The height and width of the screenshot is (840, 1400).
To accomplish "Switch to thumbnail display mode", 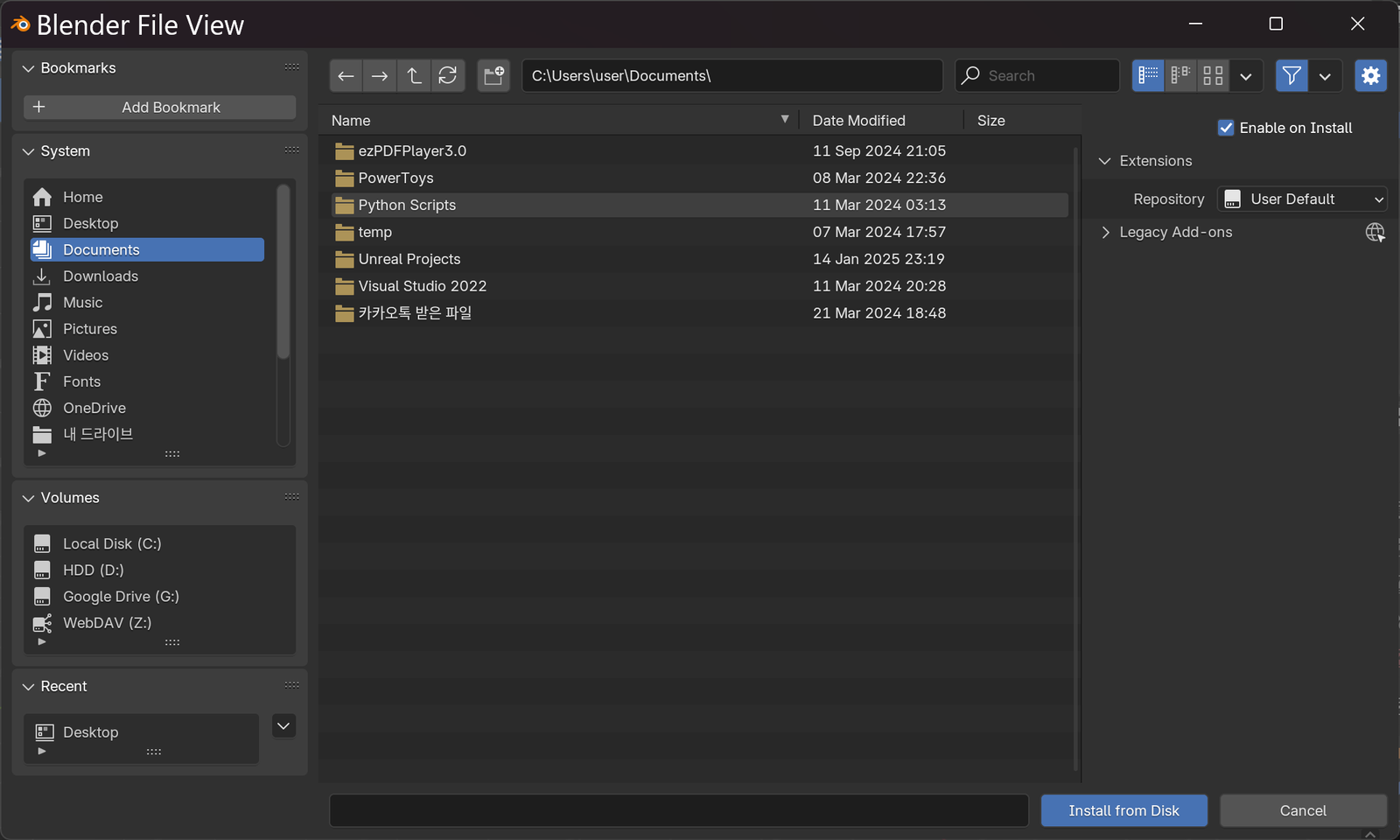I will [x=1213, y=76].
